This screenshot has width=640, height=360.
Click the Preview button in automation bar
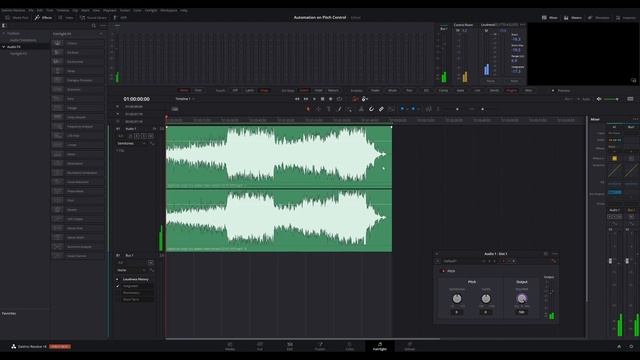(562, 90)
